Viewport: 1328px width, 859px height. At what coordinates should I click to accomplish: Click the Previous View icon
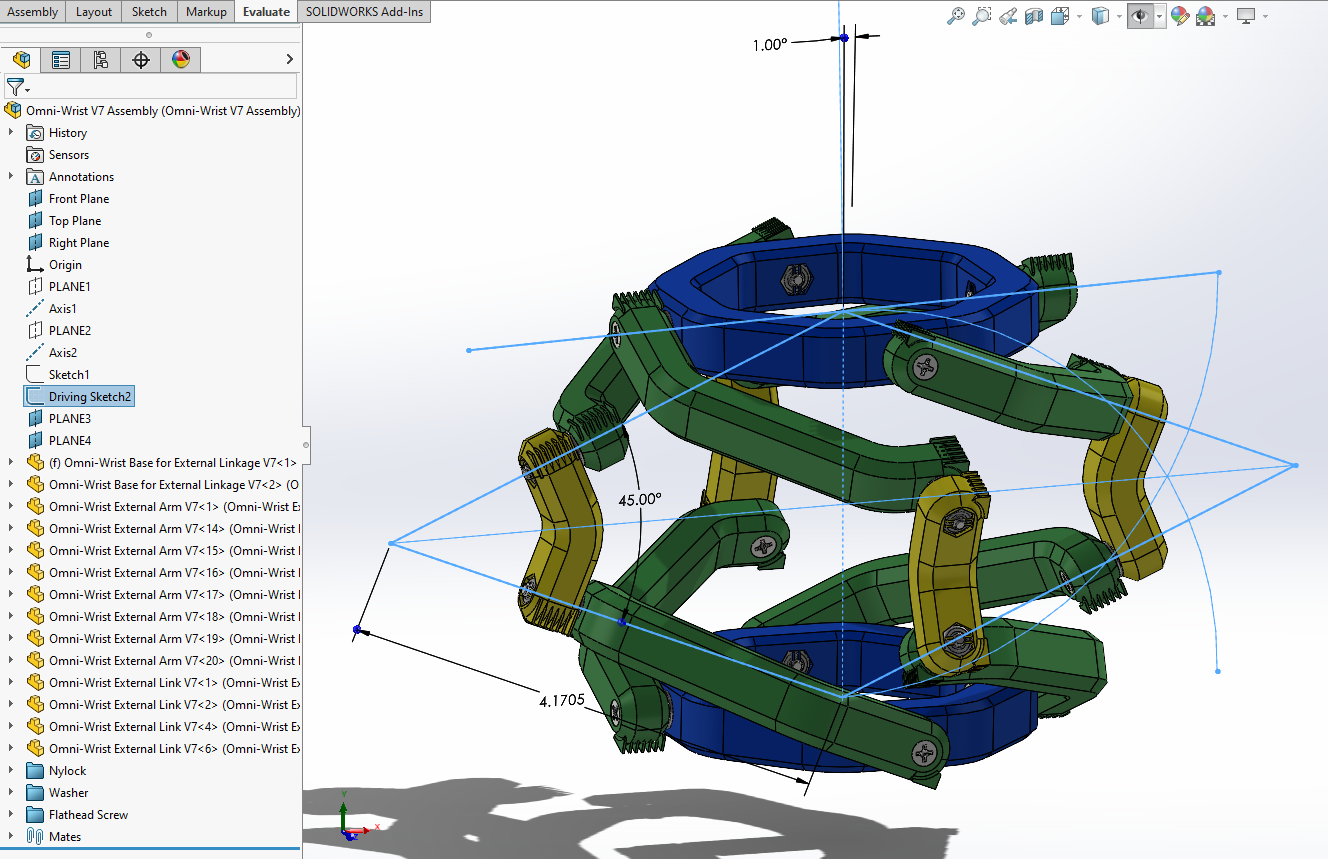tap(1008, 15)
